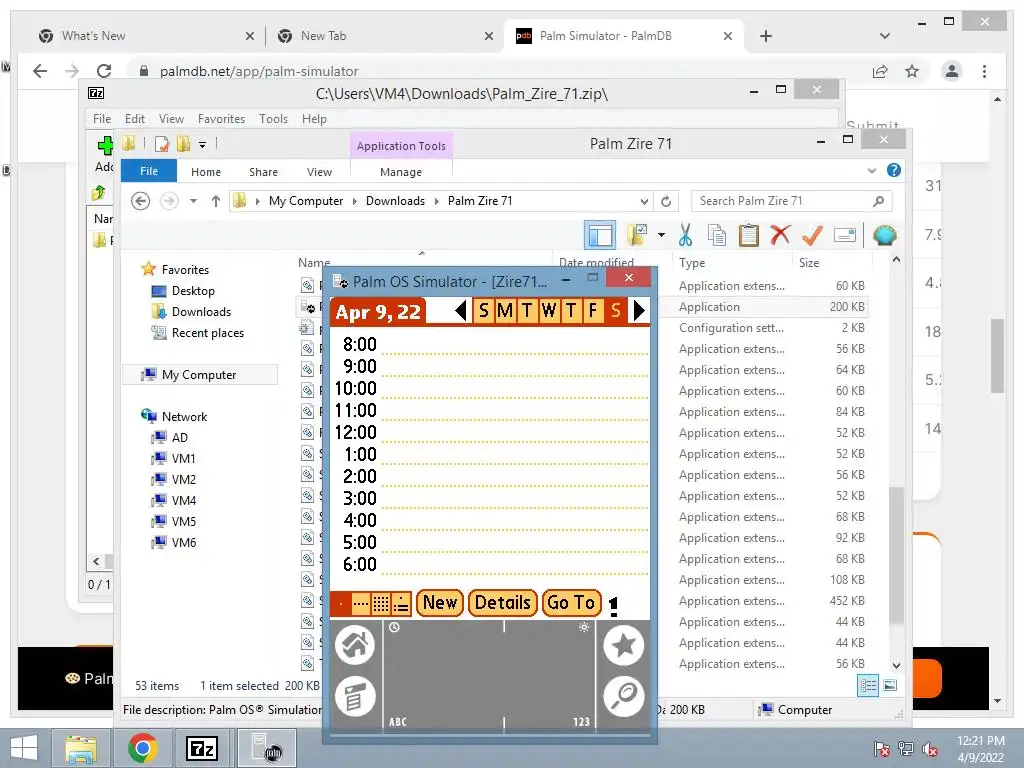Tap the clock icon in Graffiti area
Screen dimensions: 1024x768
[x=394, y=627]
